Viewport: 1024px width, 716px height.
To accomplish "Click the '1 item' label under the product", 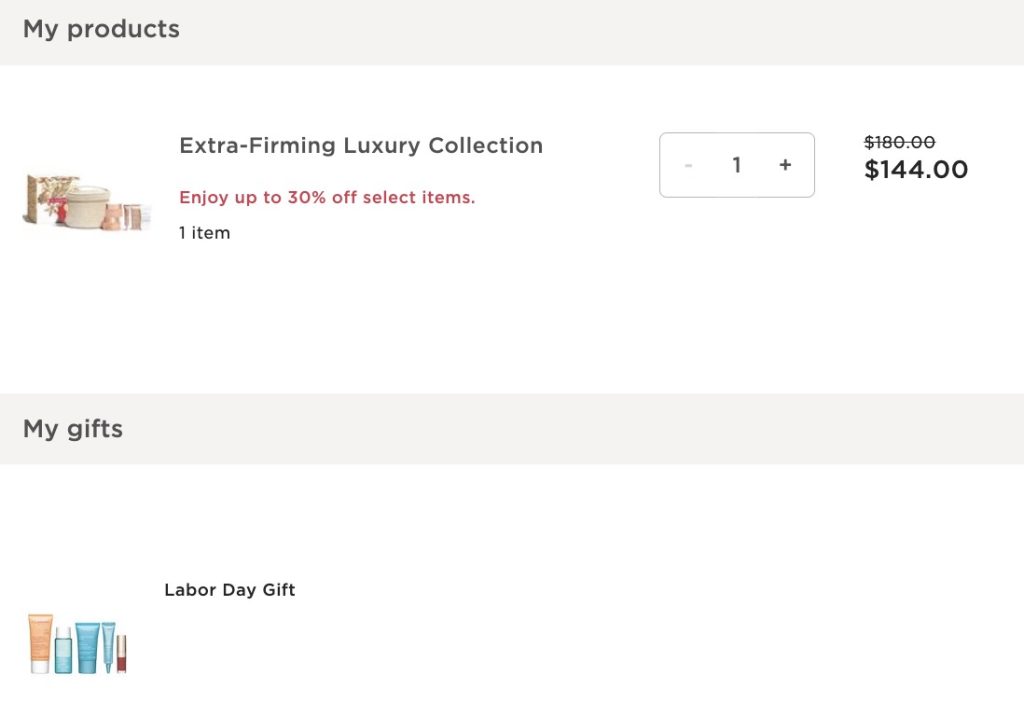I will coord(204,233).
